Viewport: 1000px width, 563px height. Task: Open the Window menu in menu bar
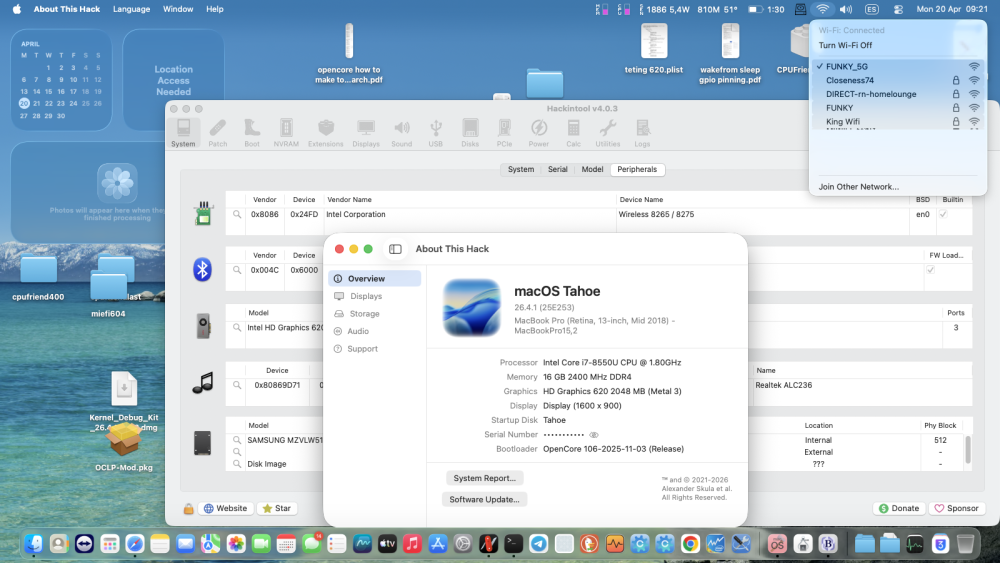click(x=178, y=9)
